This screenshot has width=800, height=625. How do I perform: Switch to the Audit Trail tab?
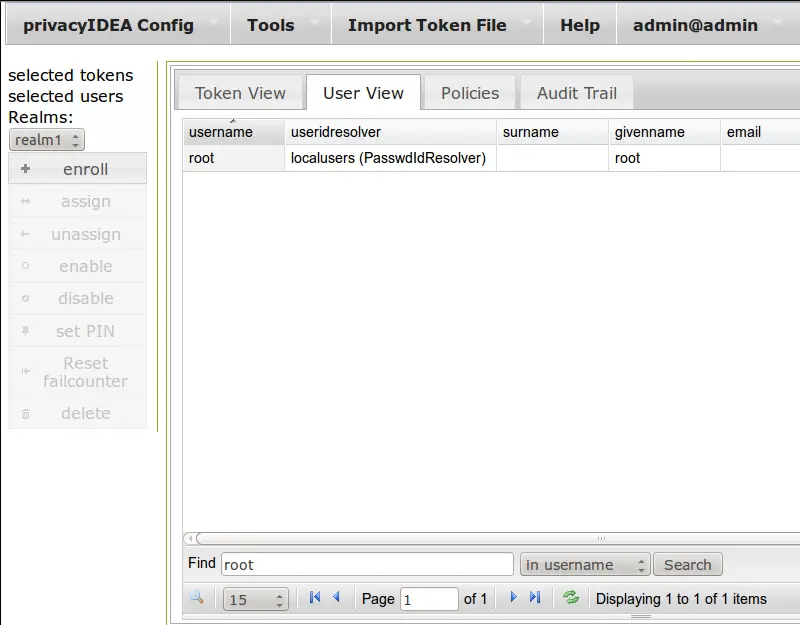tap(577, 93)
